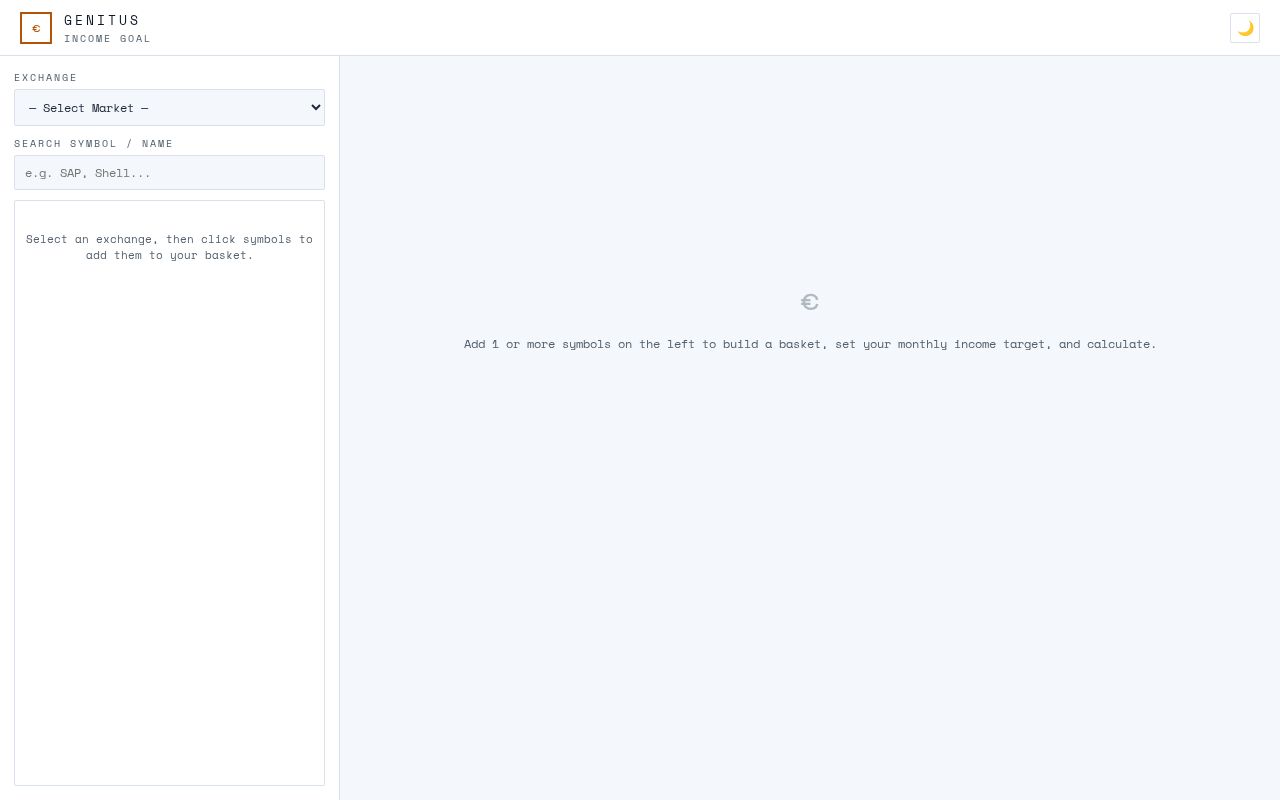Click the '— Select Market —' placeholder text
1280x800 pixels.
tap(88, 108)
